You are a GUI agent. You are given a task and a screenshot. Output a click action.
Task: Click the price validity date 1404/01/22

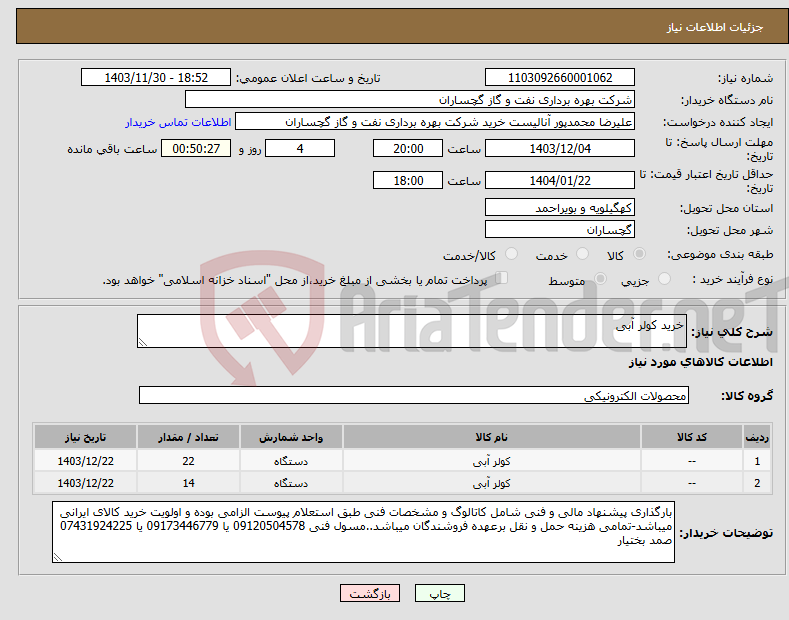tap(560, 180)
